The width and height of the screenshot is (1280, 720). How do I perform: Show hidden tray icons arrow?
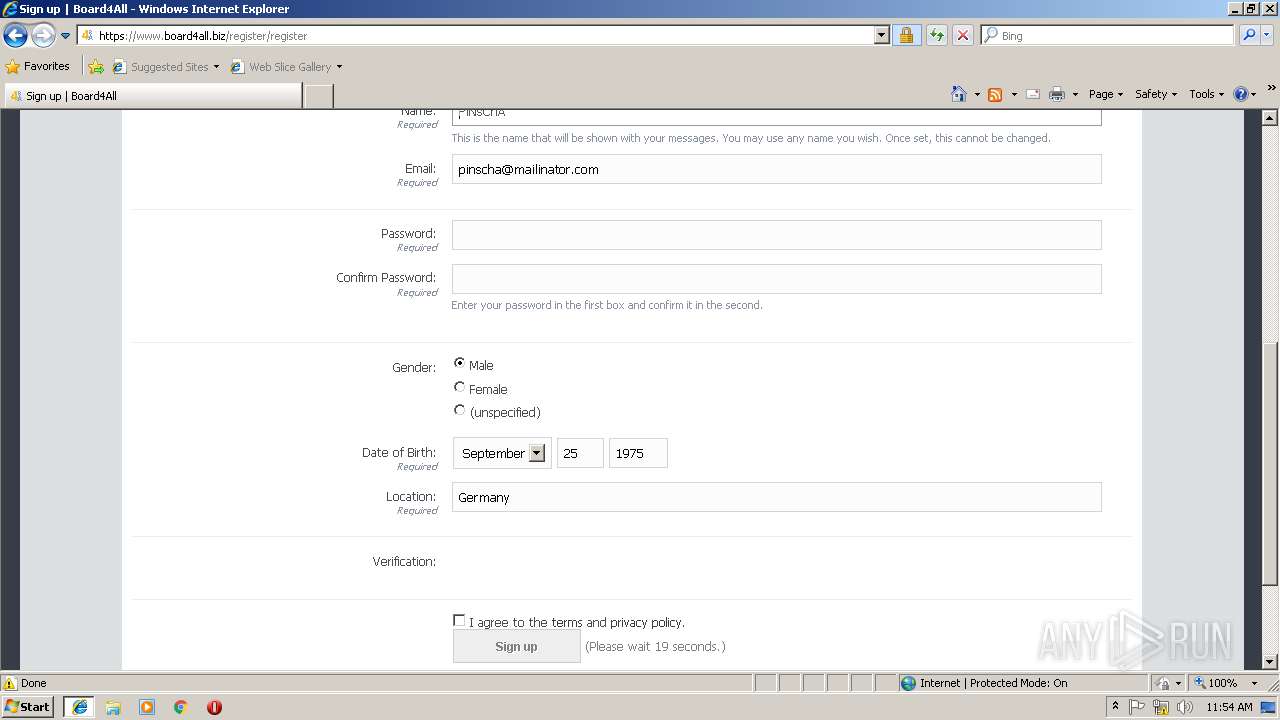(x=1115, y=707)
